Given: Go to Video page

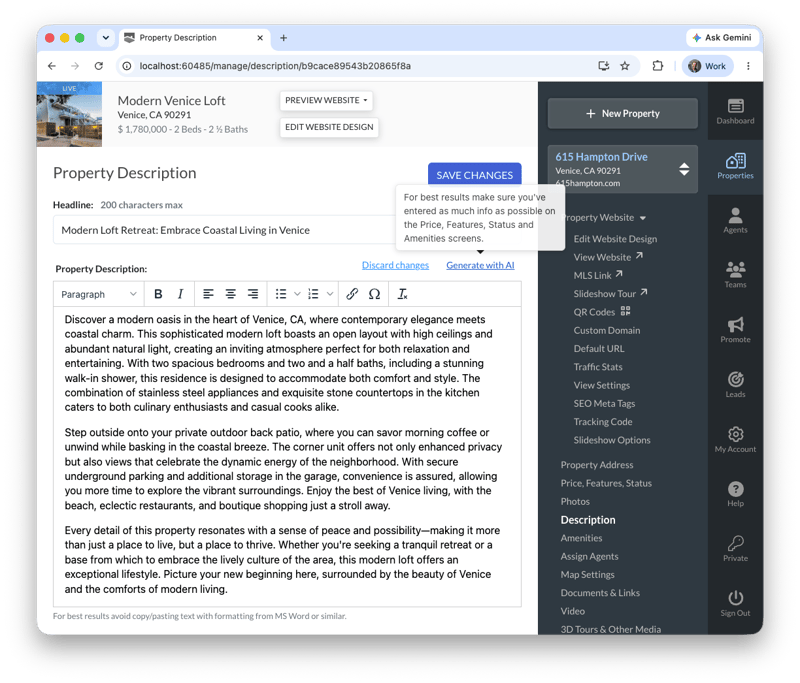Looking at the screenshot, I should [572, 611].
